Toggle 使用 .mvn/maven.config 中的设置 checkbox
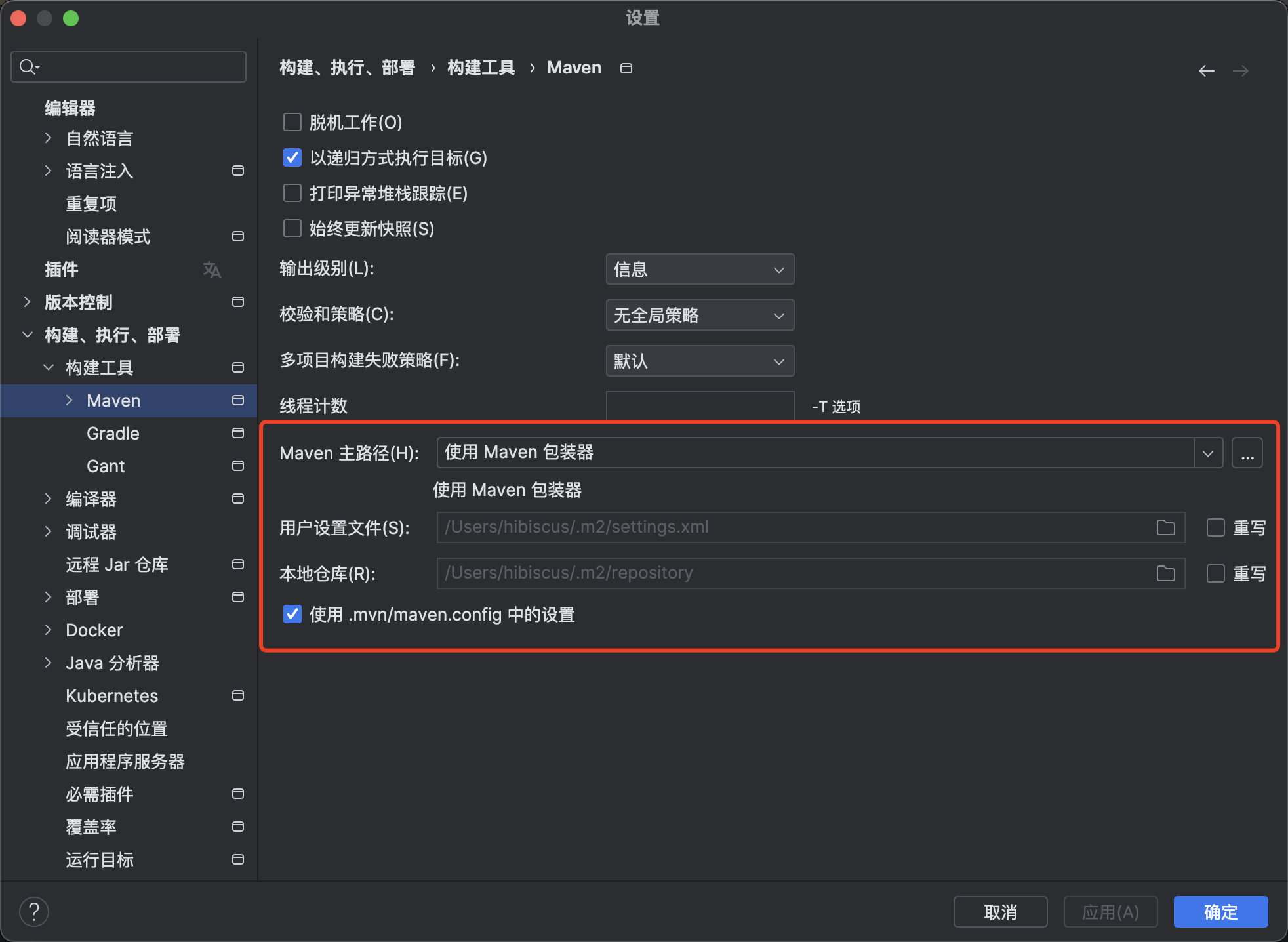The width and height of the screenshot is (1288, 942). (292, 615)
